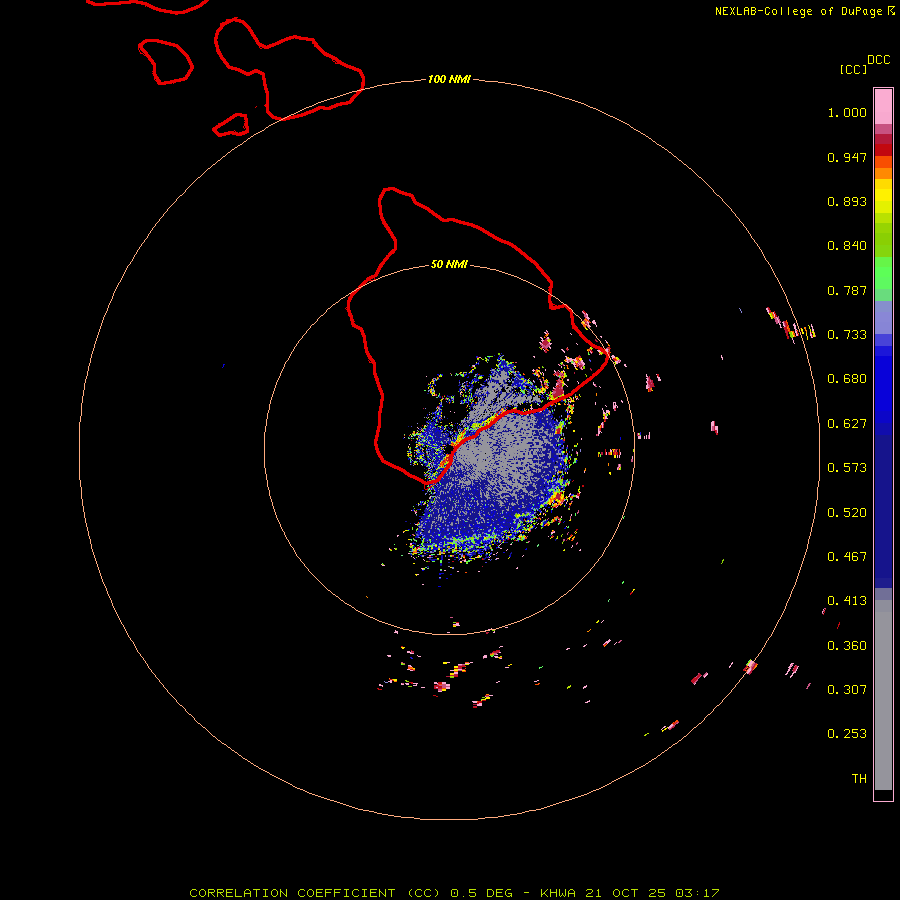Select the 0.893 legend value
Screen dimensions: 900x900
[847, 201]
